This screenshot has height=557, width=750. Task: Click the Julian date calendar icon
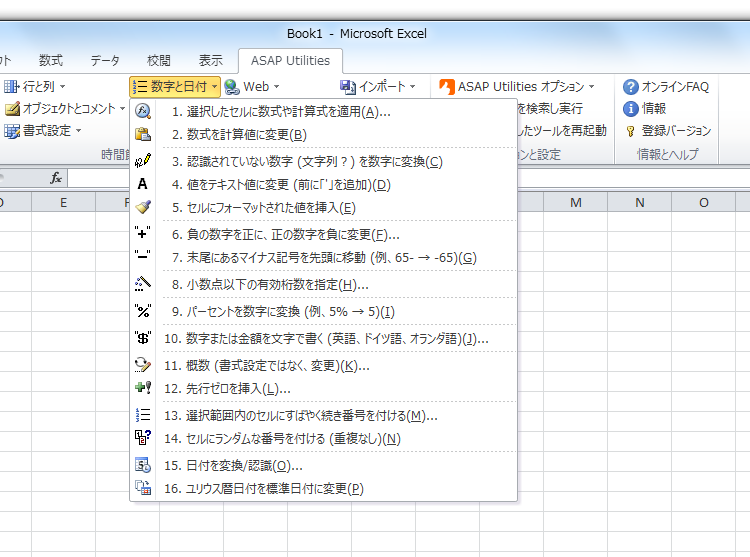click(x=143, y=488)
